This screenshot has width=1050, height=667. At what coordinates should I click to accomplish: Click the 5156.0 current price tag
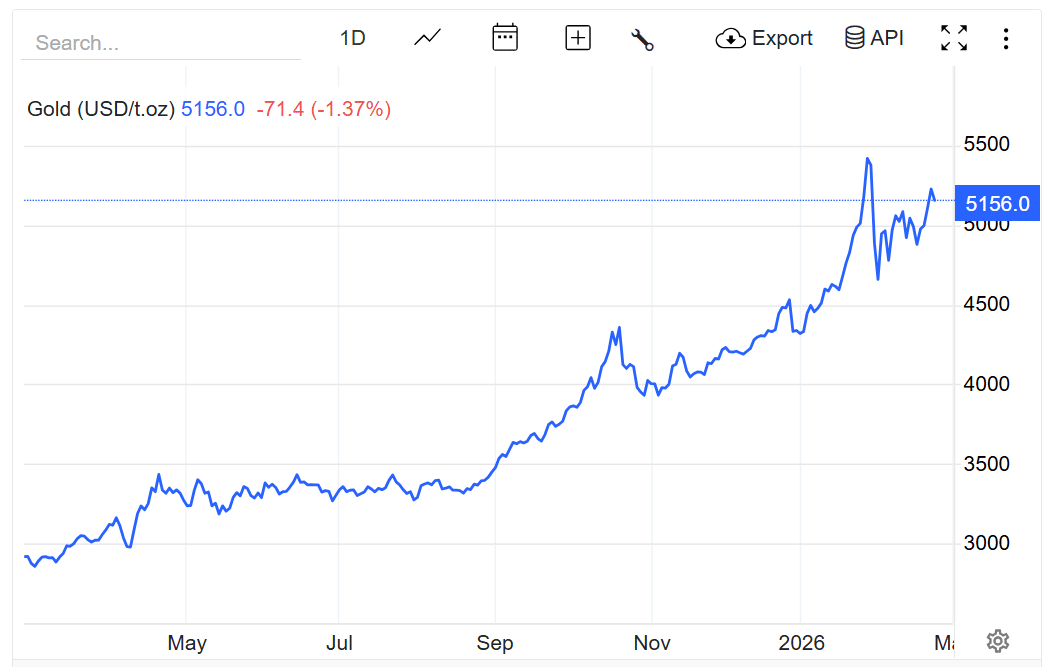tap(997, 204)
